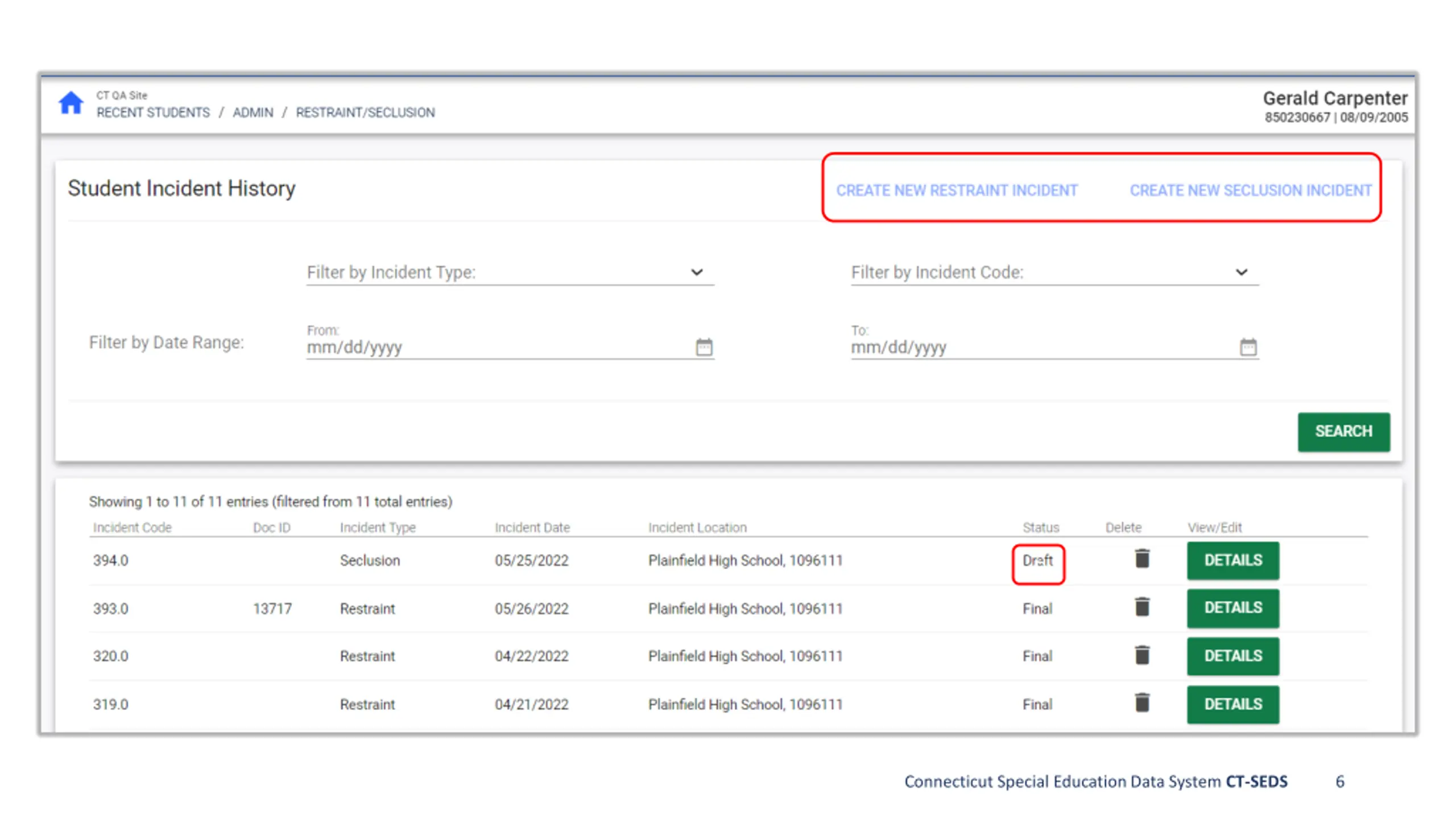
Task: Expand Filter by Incident Code dropdown
Action: point(1054,272)
